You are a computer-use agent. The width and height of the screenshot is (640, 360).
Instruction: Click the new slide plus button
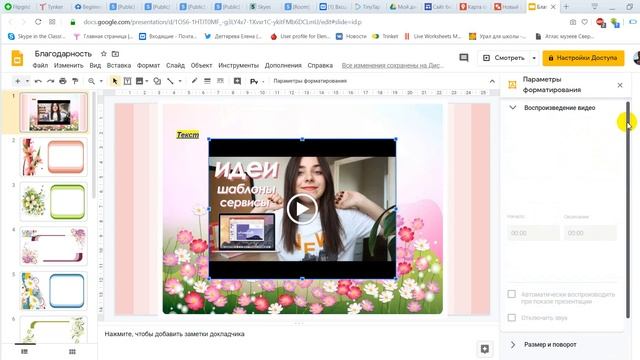(18, 81)
